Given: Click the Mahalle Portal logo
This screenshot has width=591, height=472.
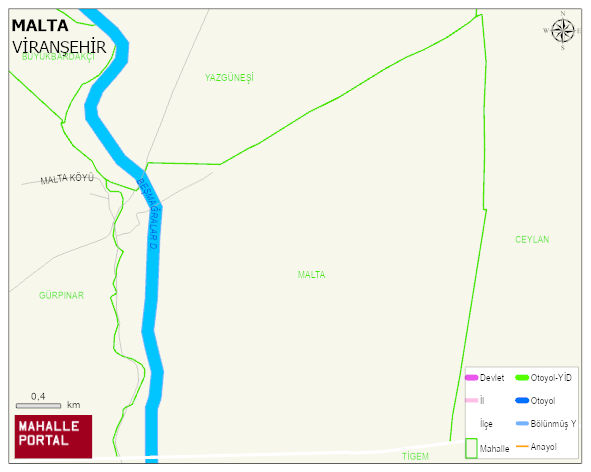Looking at the screenshot, I should click(53, 437).
